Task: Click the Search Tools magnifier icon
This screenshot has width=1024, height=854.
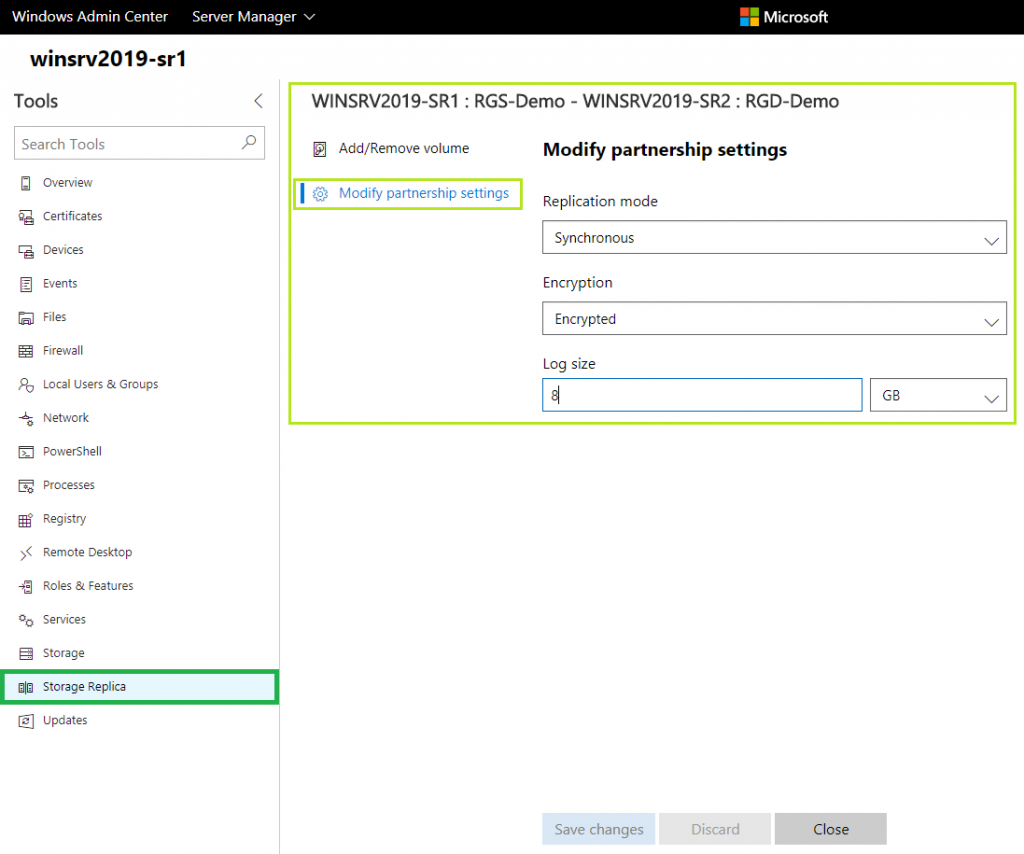Action: (x=248, y=143)
